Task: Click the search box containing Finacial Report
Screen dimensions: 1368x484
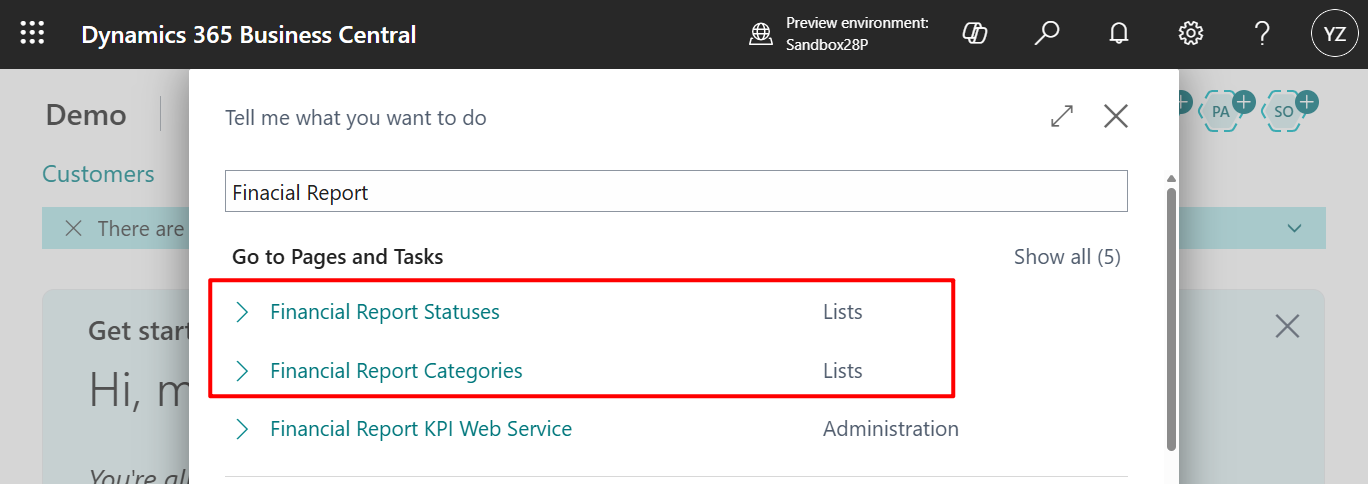Action: pyautogui.click(x=676, y=191)
